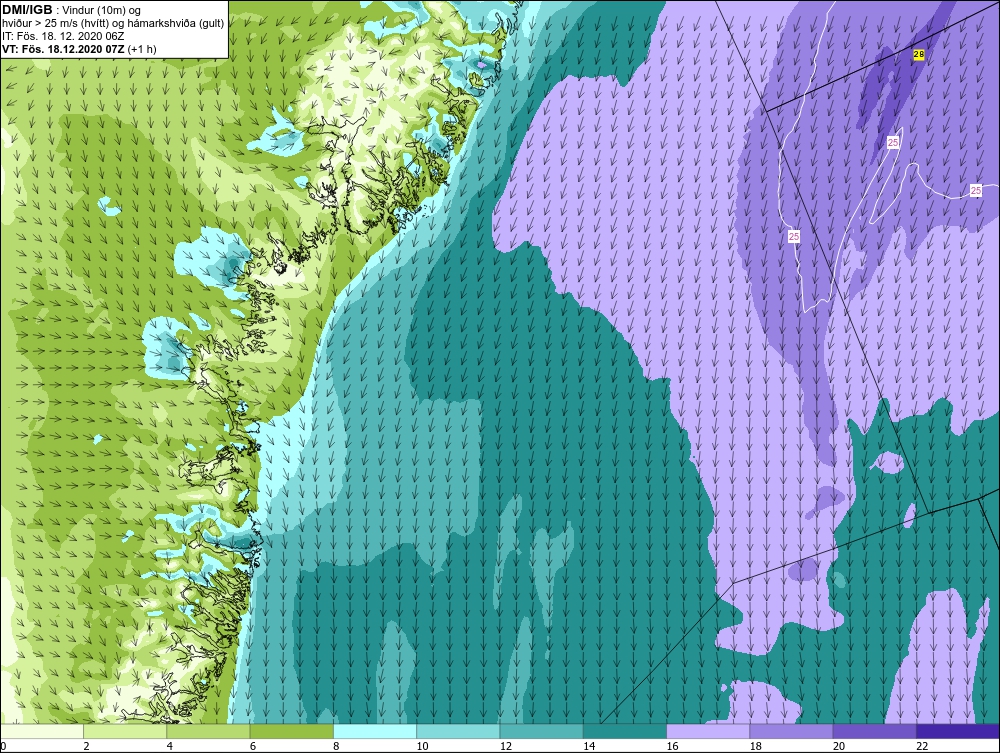Click the scale tick label 12
This screenshot has height=753, width=1000.
[x=506, y=747]
